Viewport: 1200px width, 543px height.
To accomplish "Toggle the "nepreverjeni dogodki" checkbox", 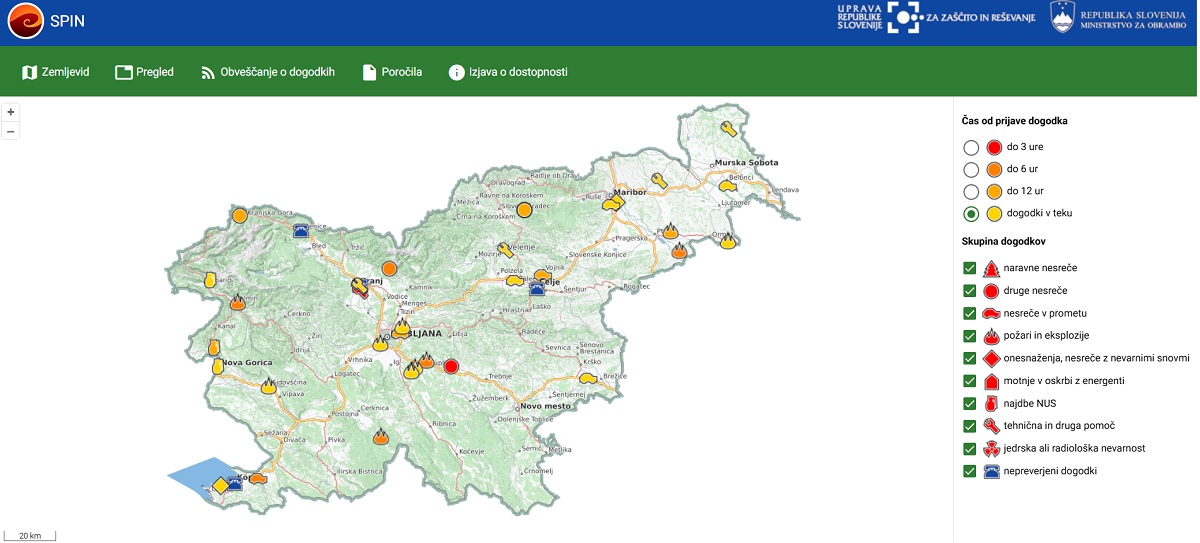I will [x=969, y=471].
